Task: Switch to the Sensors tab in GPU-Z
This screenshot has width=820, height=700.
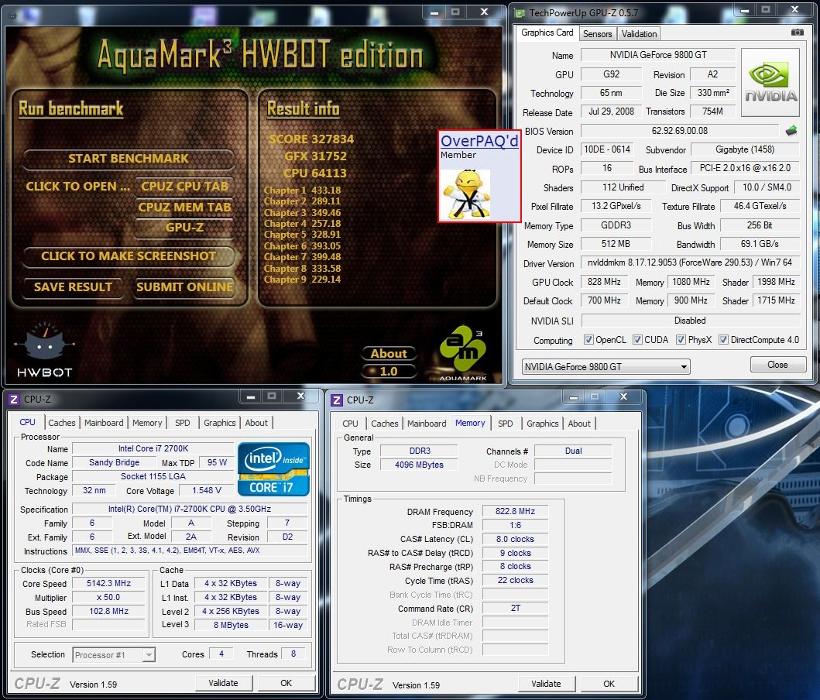Action: (x=597, y=34)
